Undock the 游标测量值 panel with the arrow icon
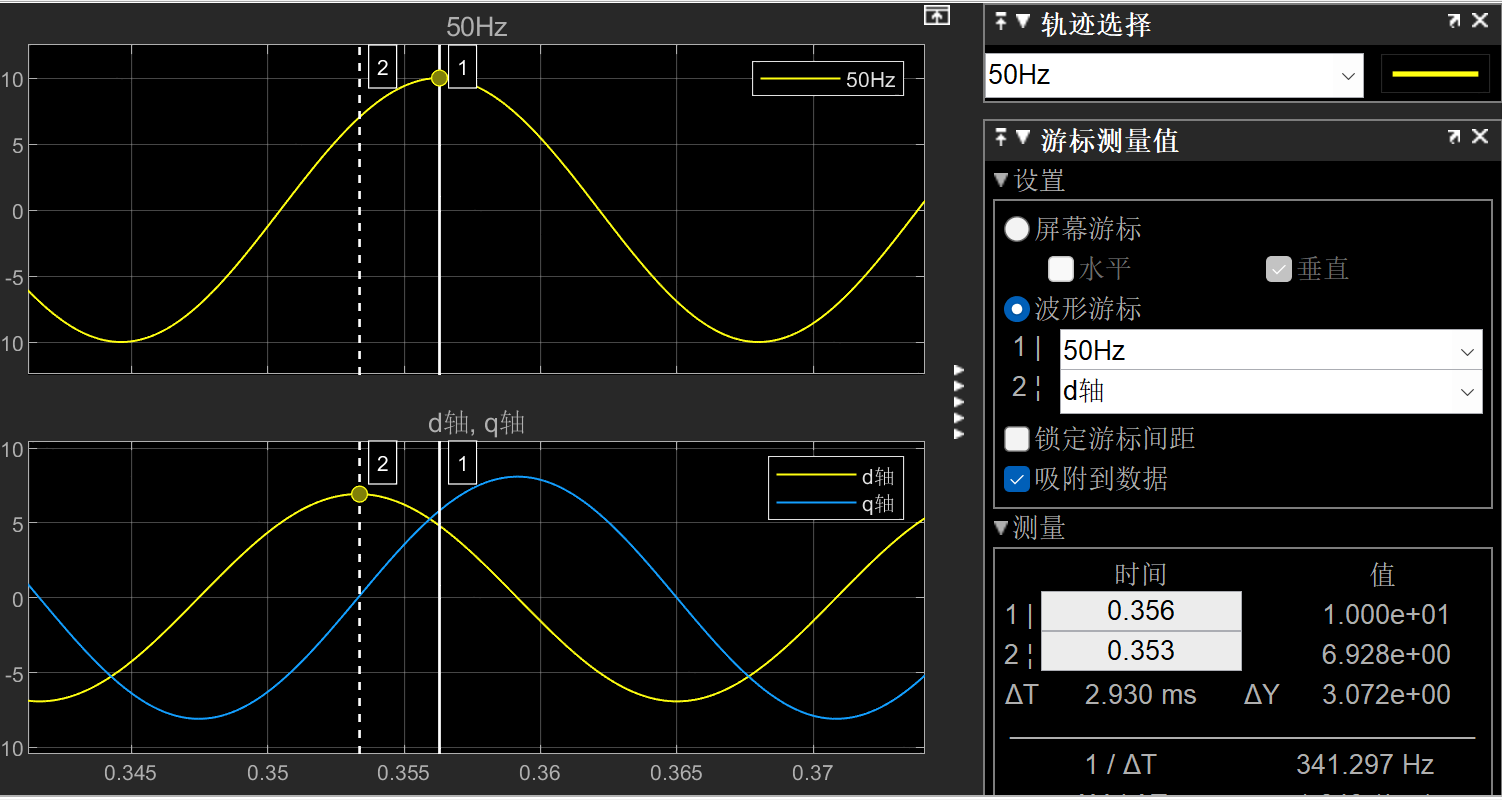This screenshot has height=800, width=1502. 1455,138
